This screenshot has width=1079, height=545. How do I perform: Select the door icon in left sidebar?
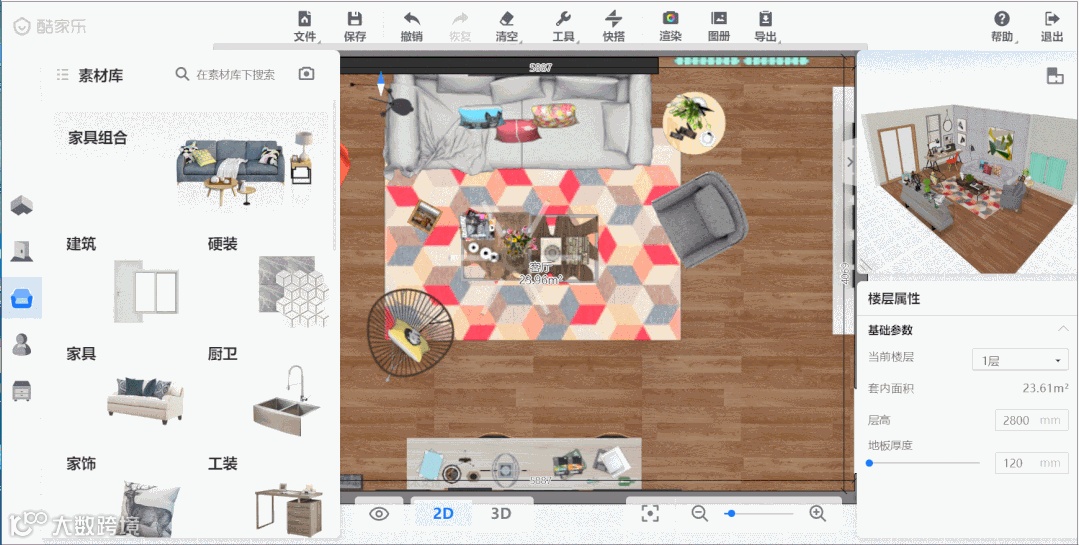click(22, 251)
